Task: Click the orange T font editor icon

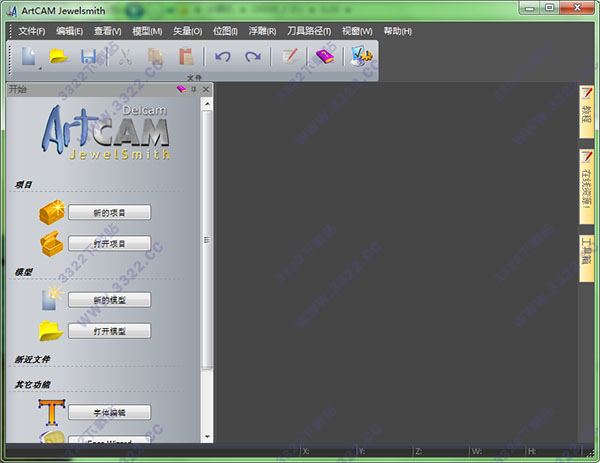Action: [52, 412]
